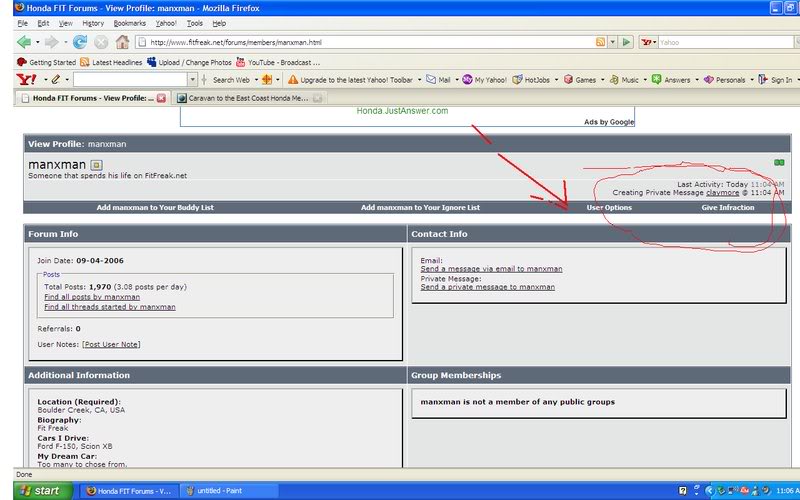Click the Yahoo search engine icon
The height and width of the screenshot is (500, 800).
(x=647, y=42)
